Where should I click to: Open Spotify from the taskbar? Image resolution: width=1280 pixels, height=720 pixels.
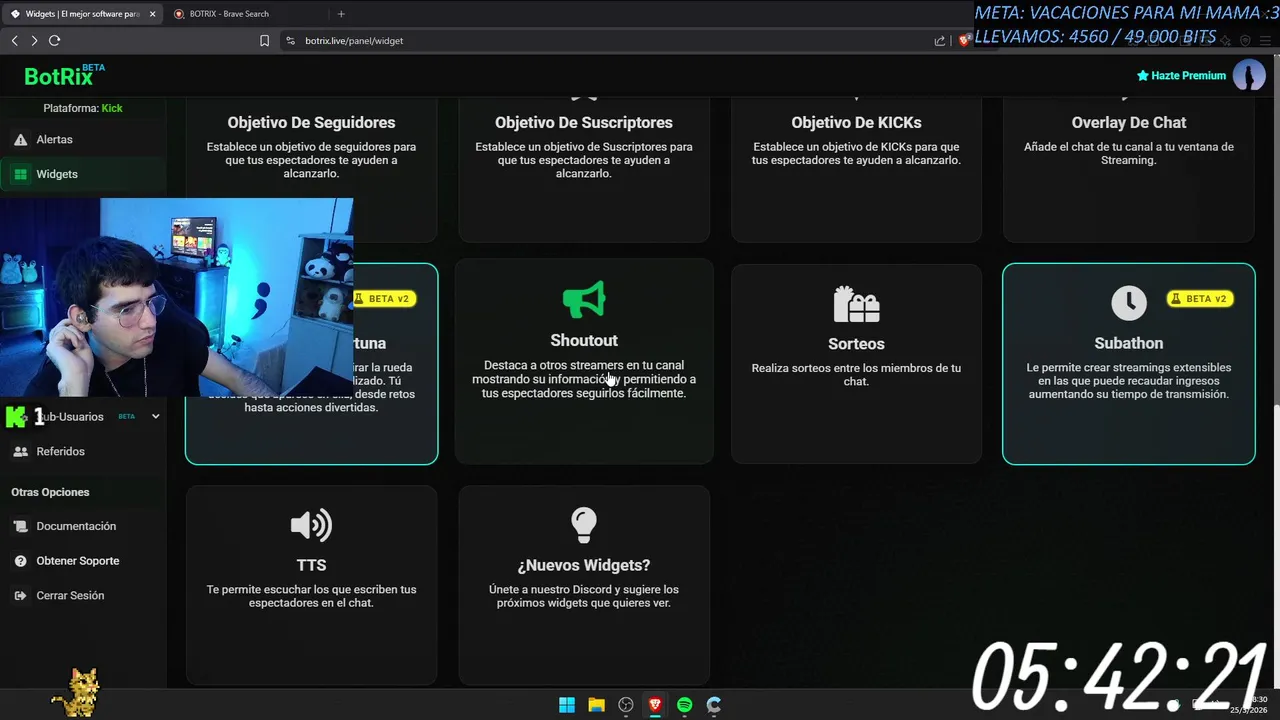click(684, 705)
